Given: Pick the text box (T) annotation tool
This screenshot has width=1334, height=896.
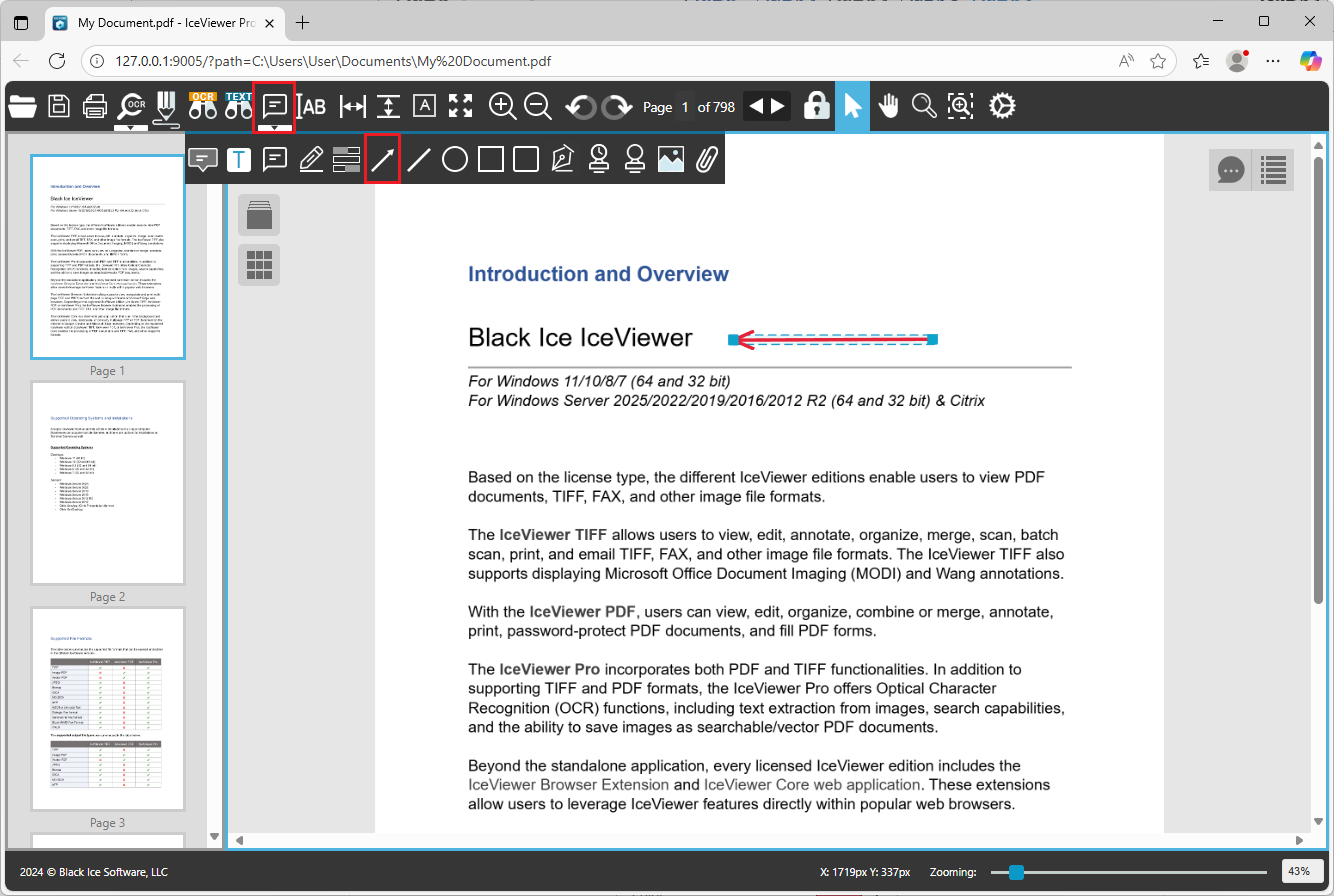Looking at the screenshot, I should pyautogui.click(x=239, y=159).
